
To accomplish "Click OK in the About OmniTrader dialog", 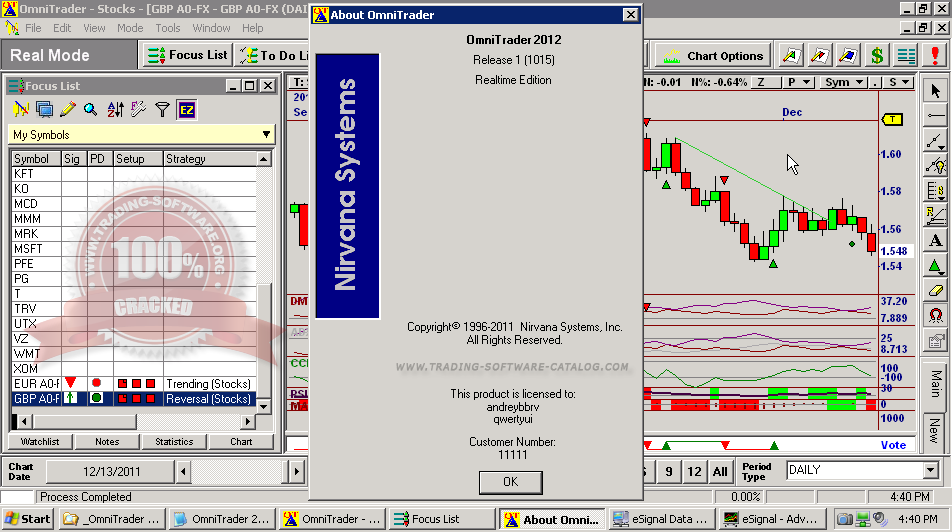I will pos(510,481).
